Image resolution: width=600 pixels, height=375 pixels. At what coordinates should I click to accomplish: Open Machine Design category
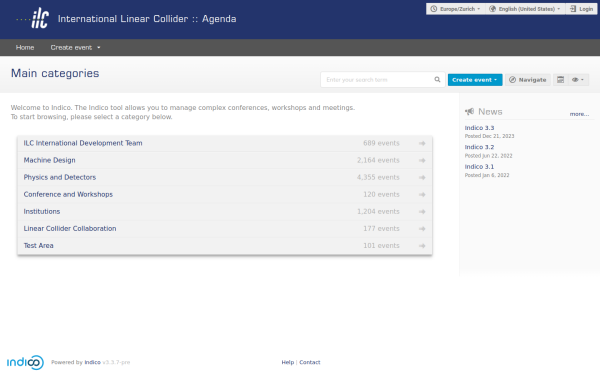[x=49, y=160]
